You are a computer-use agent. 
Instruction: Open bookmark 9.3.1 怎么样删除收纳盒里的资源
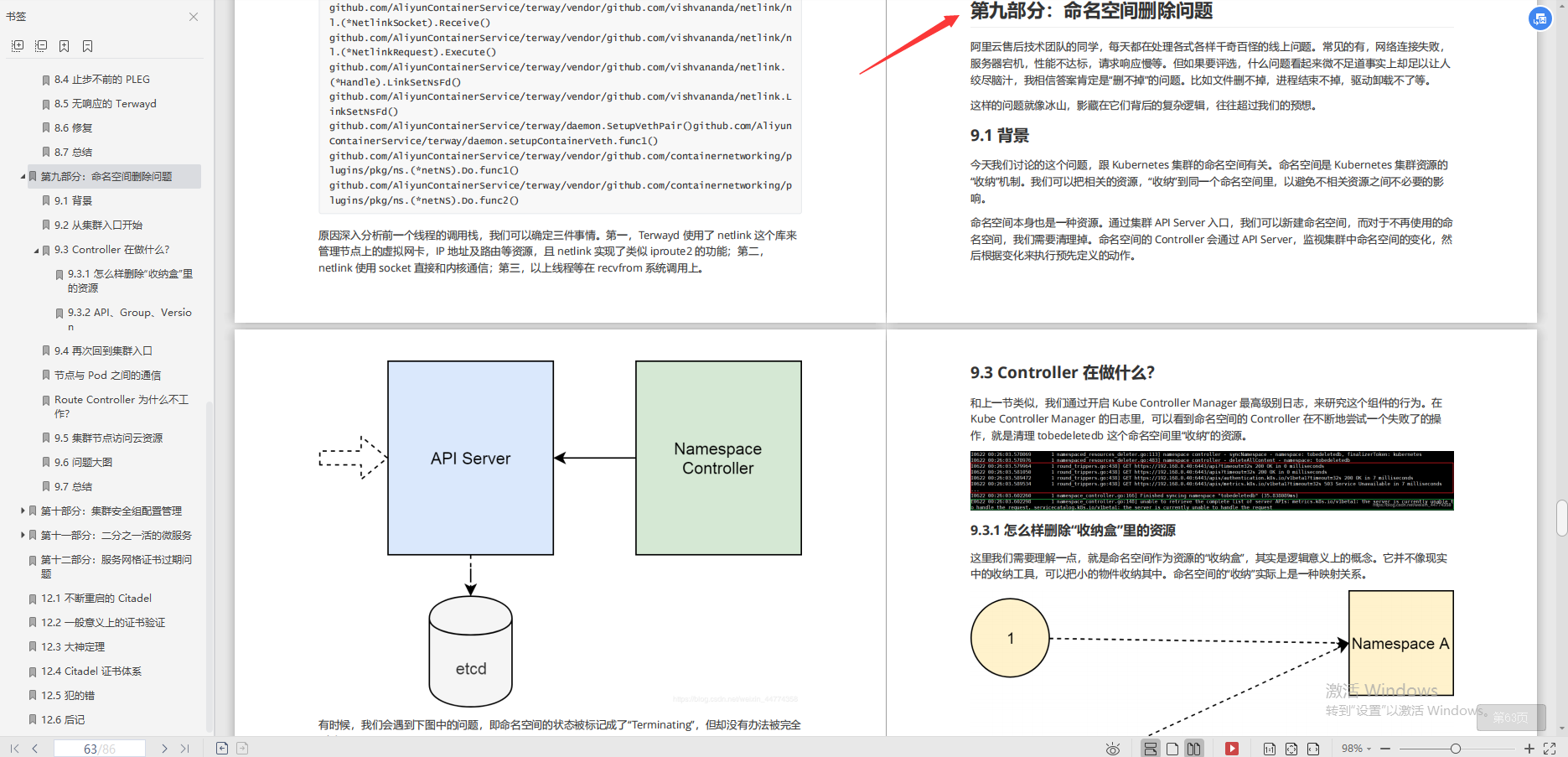[x=130, y=281]
